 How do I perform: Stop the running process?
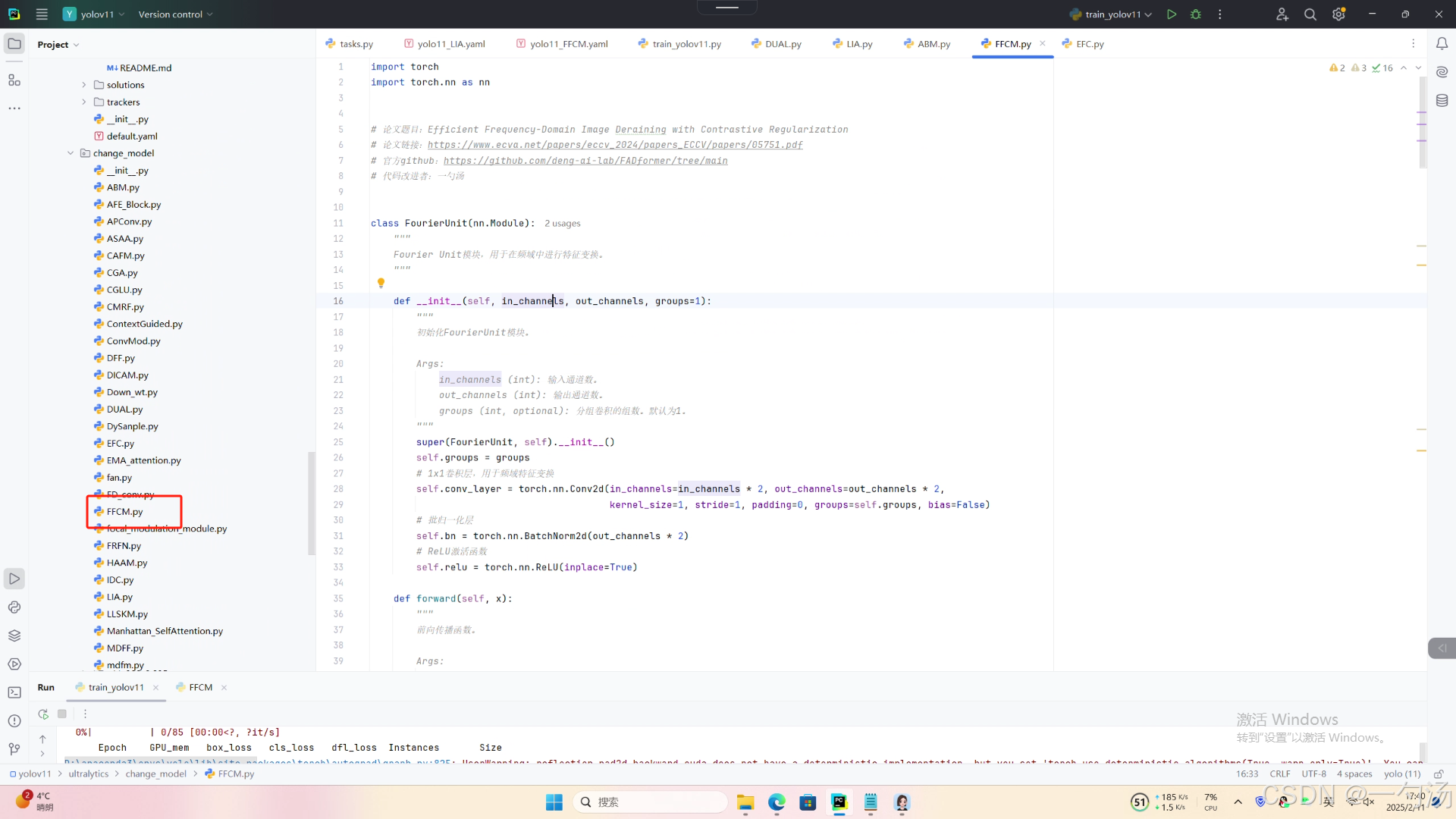coord(62,714)
